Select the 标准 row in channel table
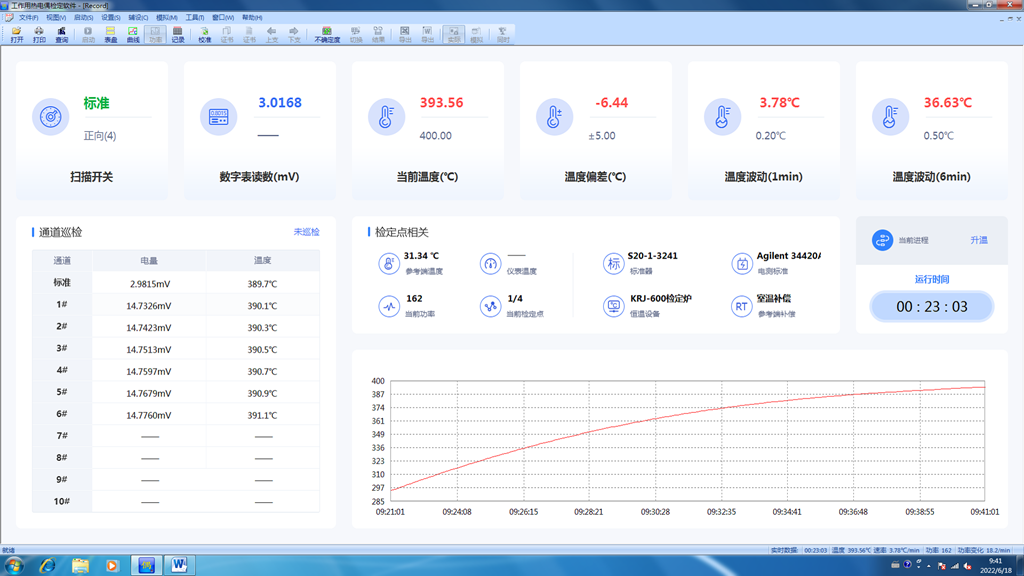 (176, 283)
